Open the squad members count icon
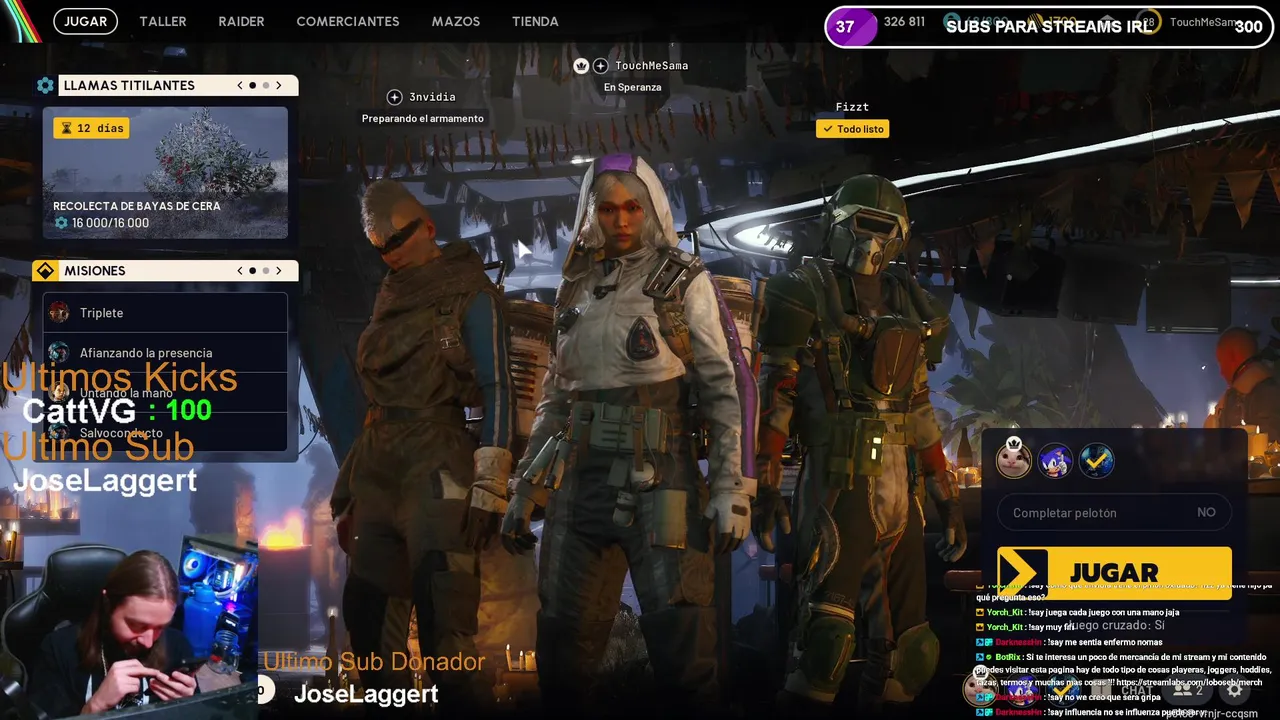The height and width of the screenshot is (720, 1280). point(1187,690)
